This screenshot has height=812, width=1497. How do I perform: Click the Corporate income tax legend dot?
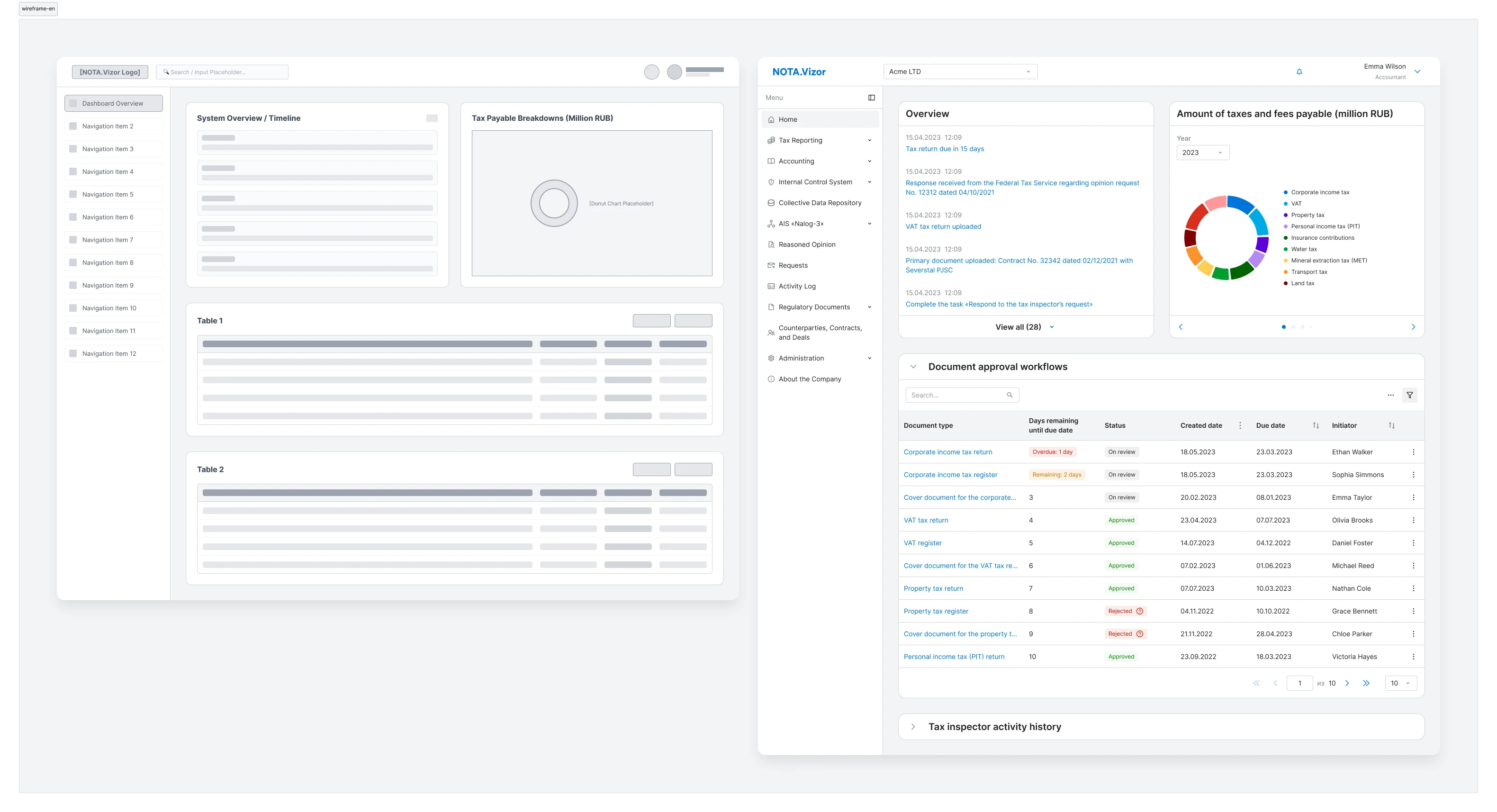tap(1285, 192)
